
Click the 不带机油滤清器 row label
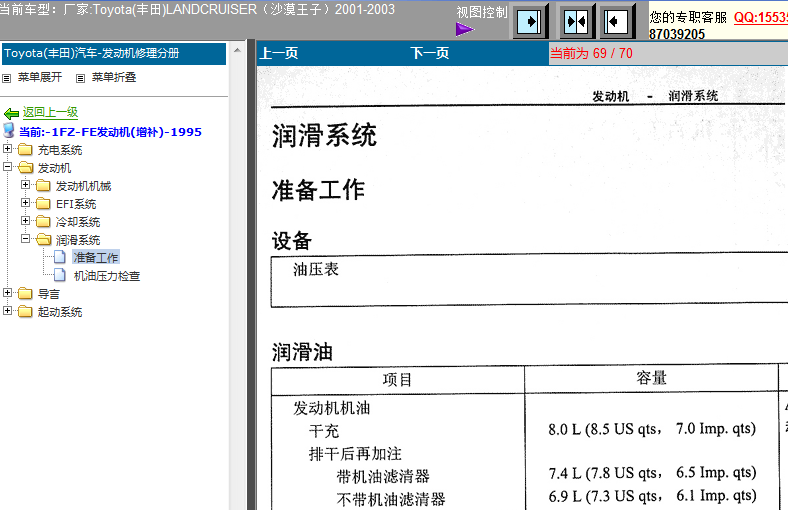(391, 499)
